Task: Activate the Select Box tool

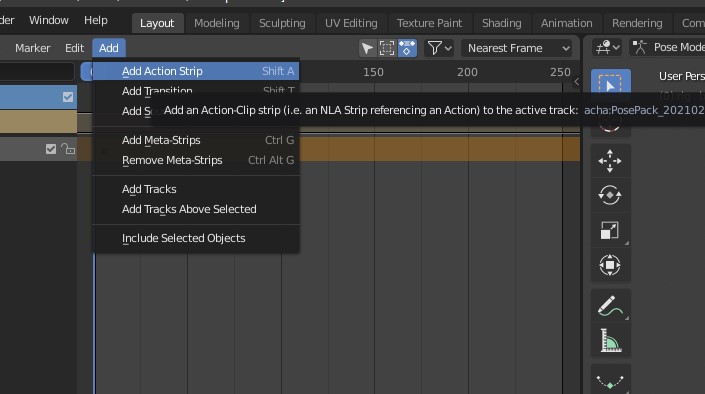Action: pos(610,82)
